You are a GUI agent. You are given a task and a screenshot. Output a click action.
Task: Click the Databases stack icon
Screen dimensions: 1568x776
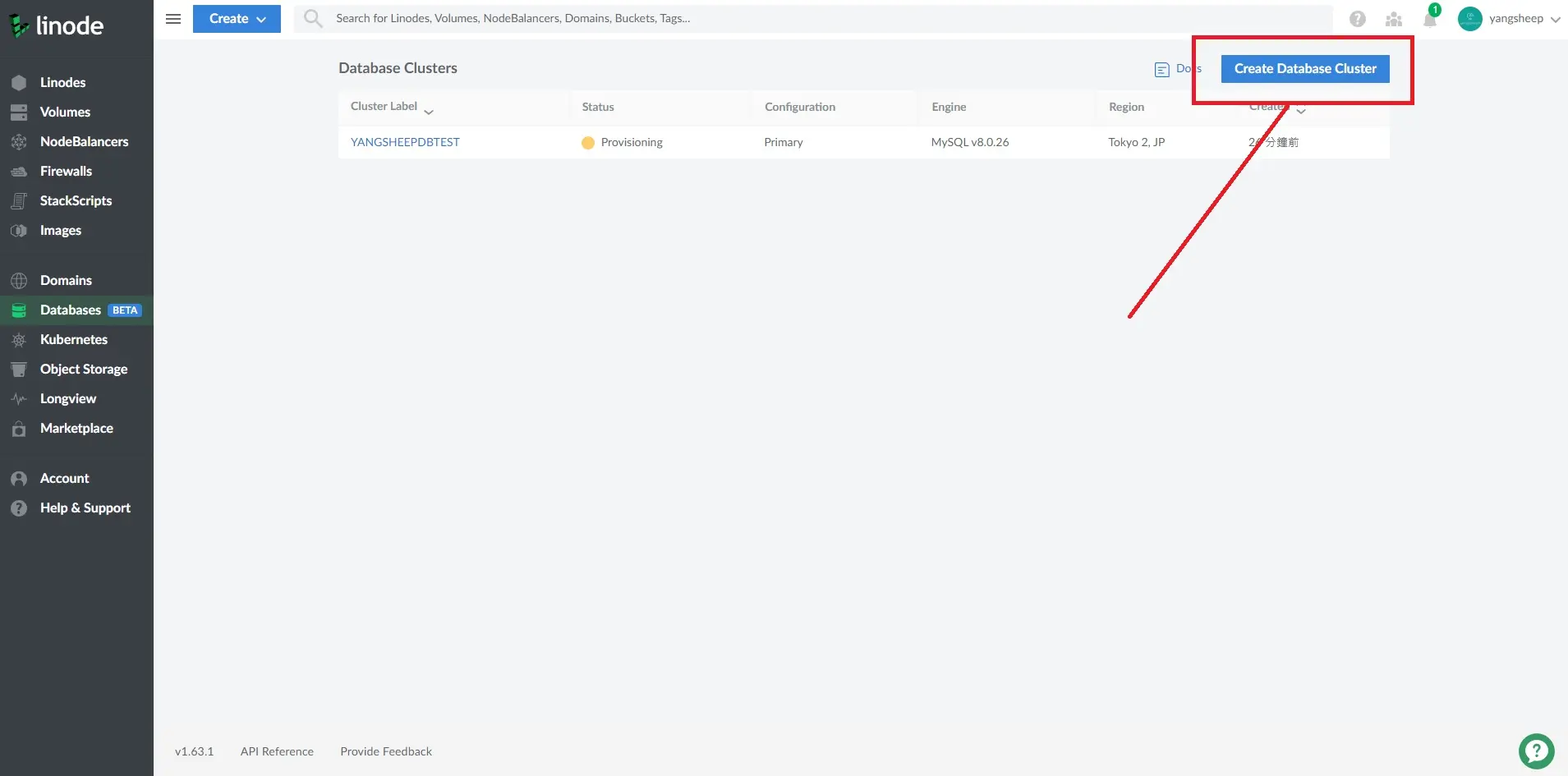[19, 310]
